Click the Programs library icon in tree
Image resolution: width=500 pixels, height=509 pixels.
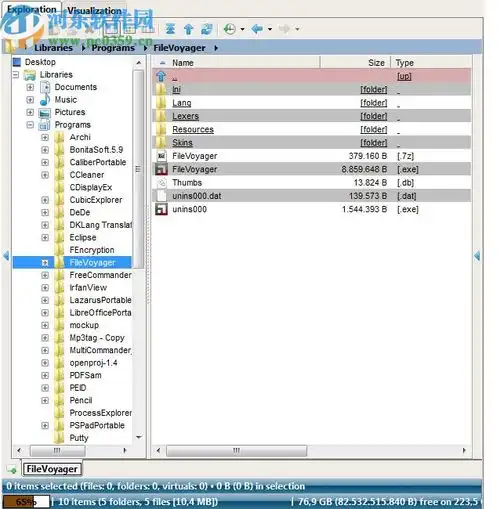[45, 125]
